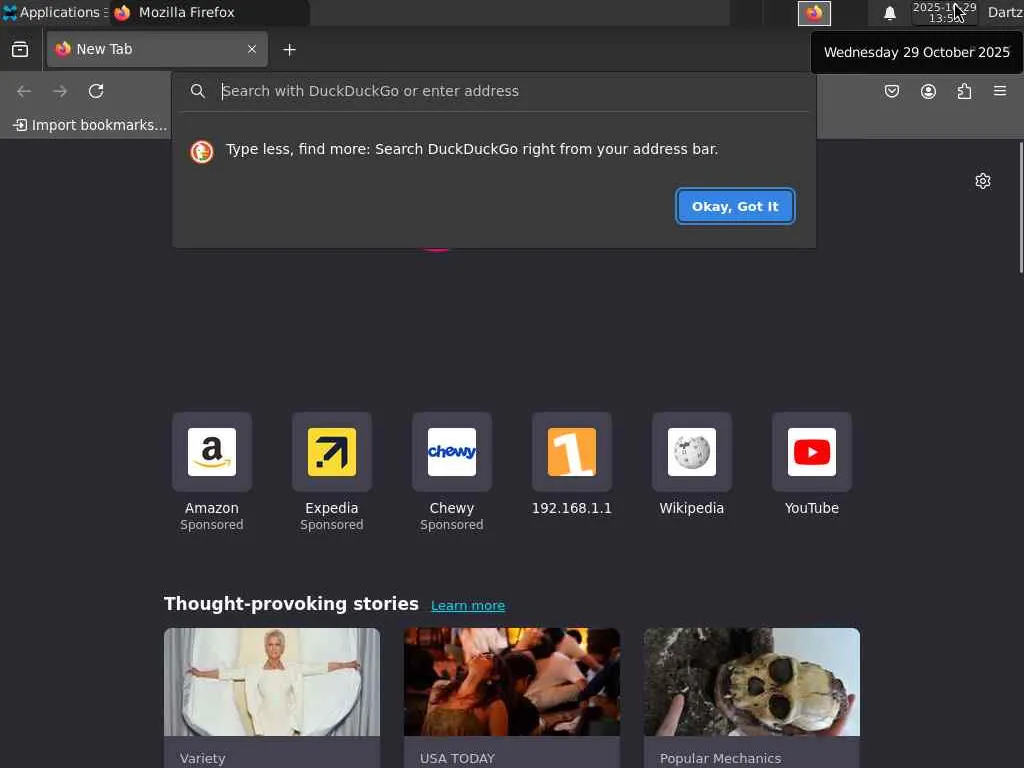
Task: Click the Sponsored label under Amazon
Action: [212, 525]
